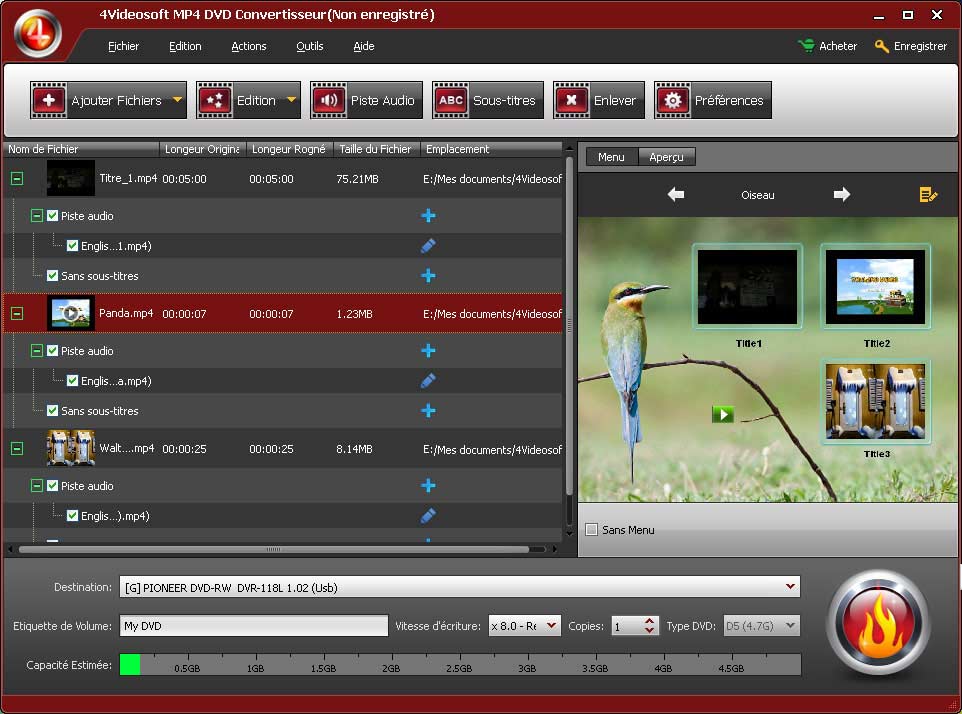Image resolution: width=962 pixels, height=714 pixels.
Task: Go to previous menu template arrow
Action: point(676,195)
